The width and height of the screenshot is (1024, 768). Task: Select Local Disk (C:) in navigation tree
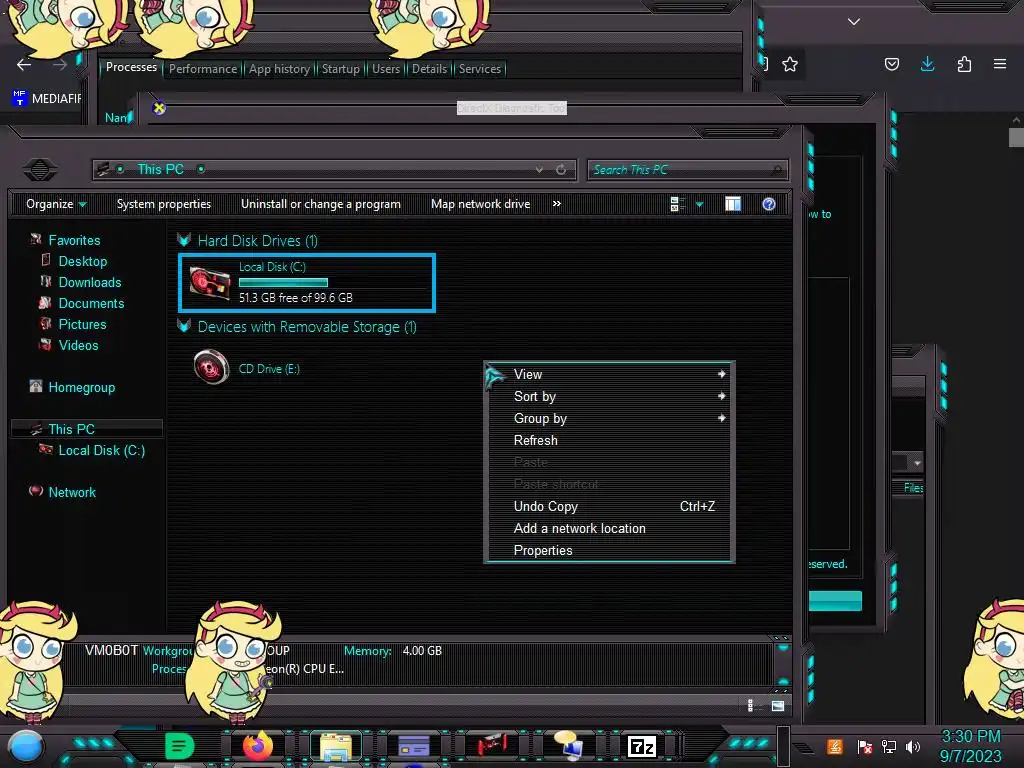(101, 450)
